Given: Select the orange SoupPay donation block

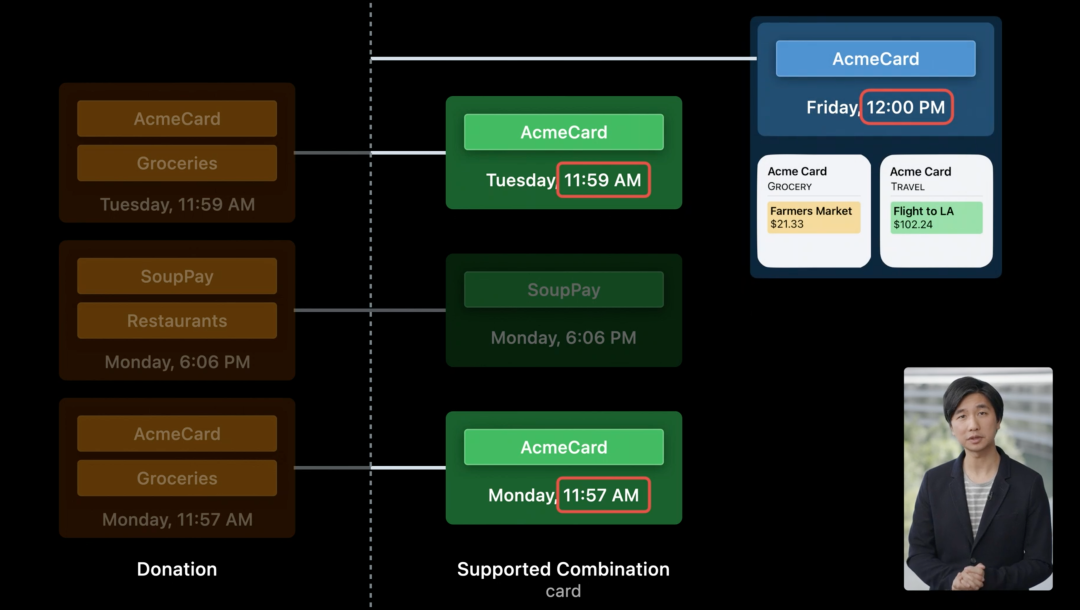Looking at the screenshot, I should 177,276.
